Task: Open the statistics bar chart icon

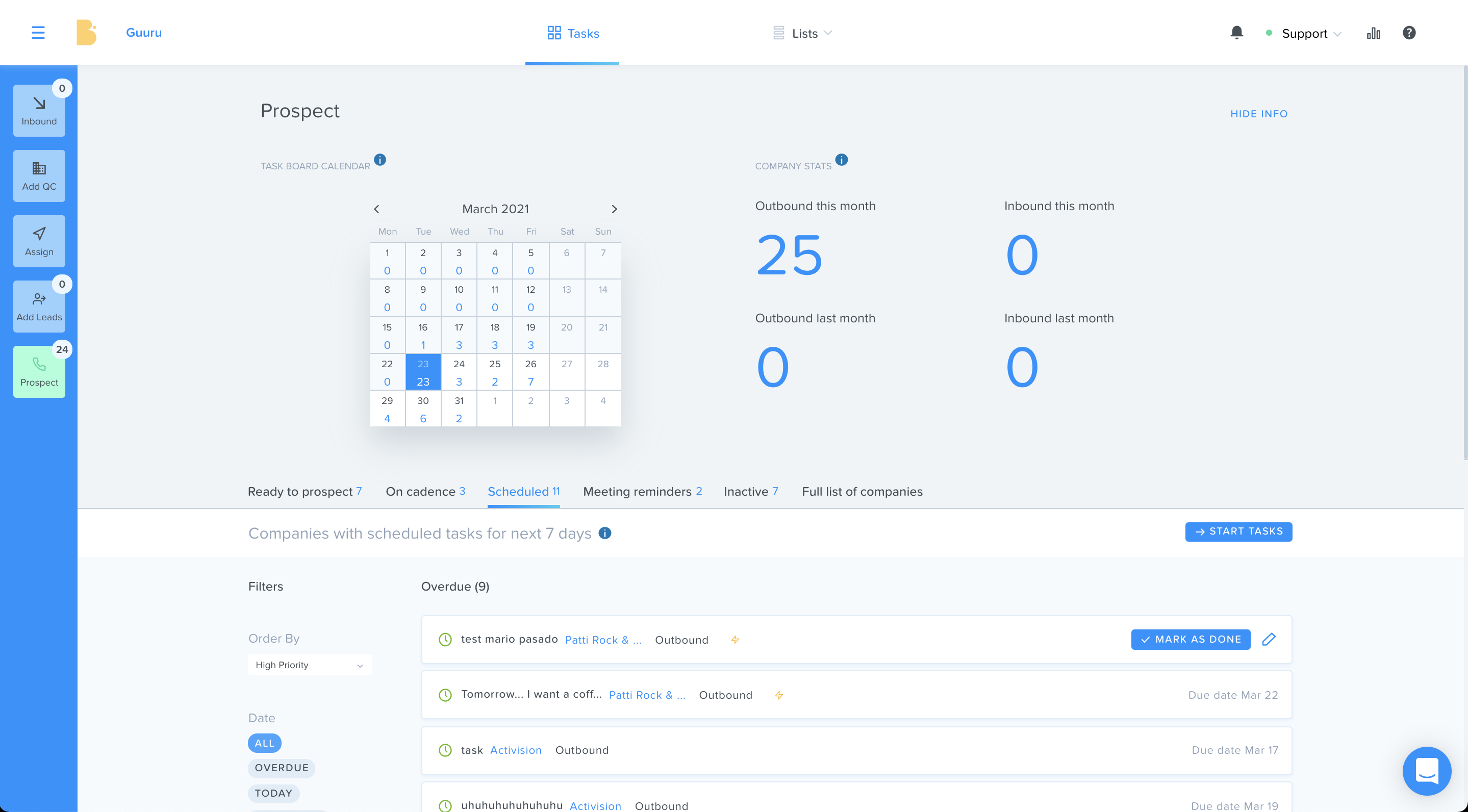Action: click(x=1373, y=33)
